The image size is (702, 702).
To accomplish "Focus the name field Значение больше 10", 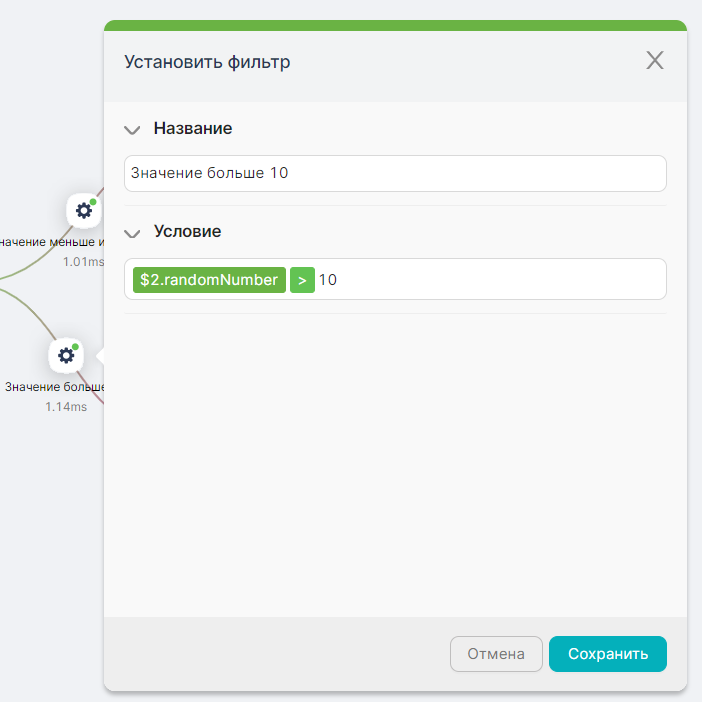I will 395,173.
